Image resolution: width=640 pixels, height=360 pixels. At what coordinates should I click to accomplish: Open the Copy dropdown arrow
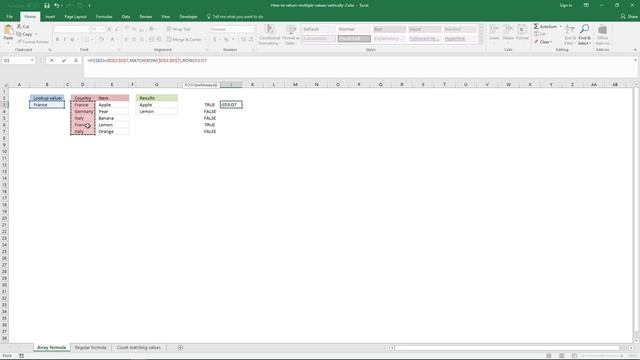coord(36,34)
